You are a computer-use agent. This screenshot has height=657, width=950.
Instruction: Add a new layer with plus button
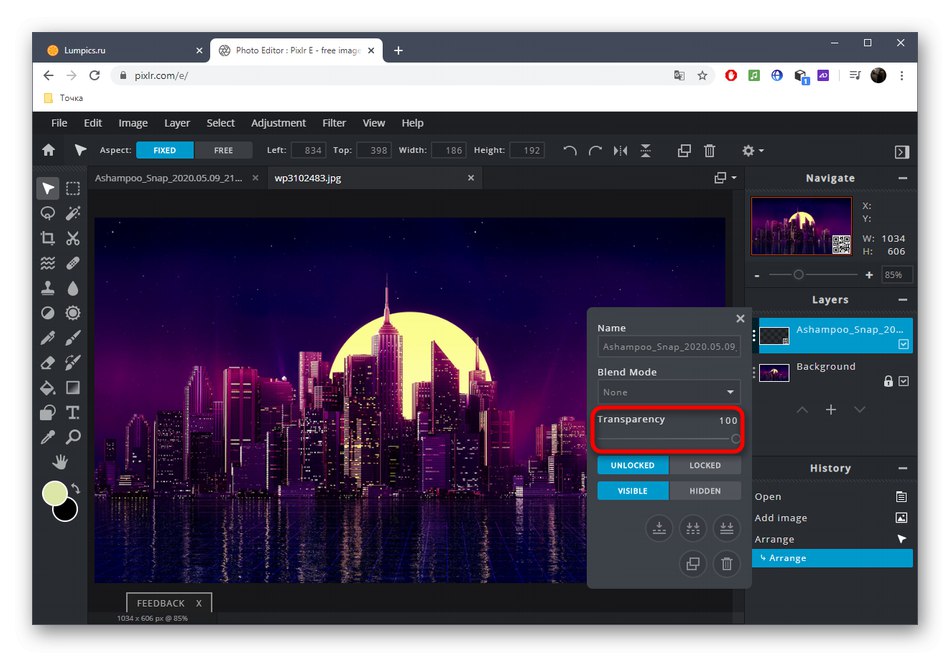(831, 410)
